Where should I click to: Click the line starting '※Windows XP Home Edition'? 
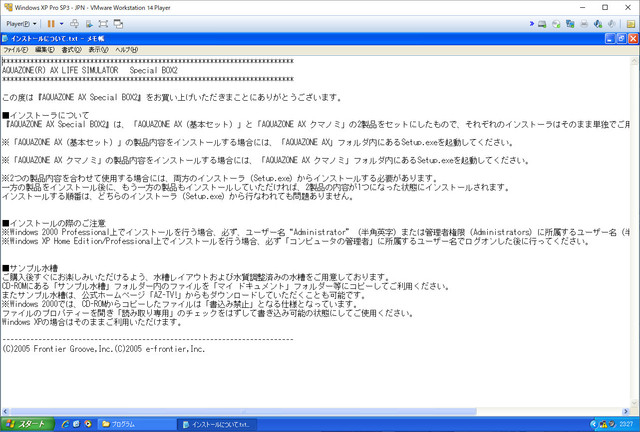(x=296, y=241)
